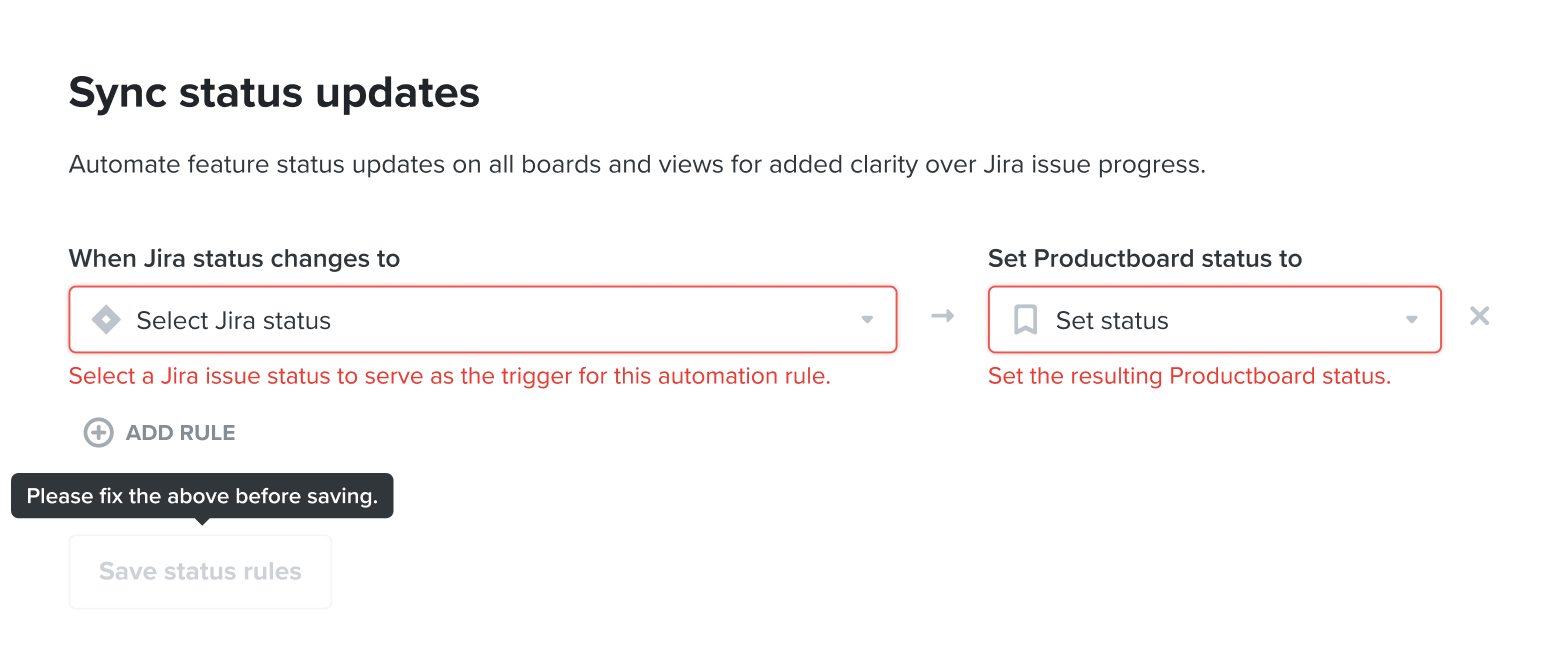Select the chevron on the Productboard status selector
Viewport: 1554px width, 670px height.
coord(1411,319)
